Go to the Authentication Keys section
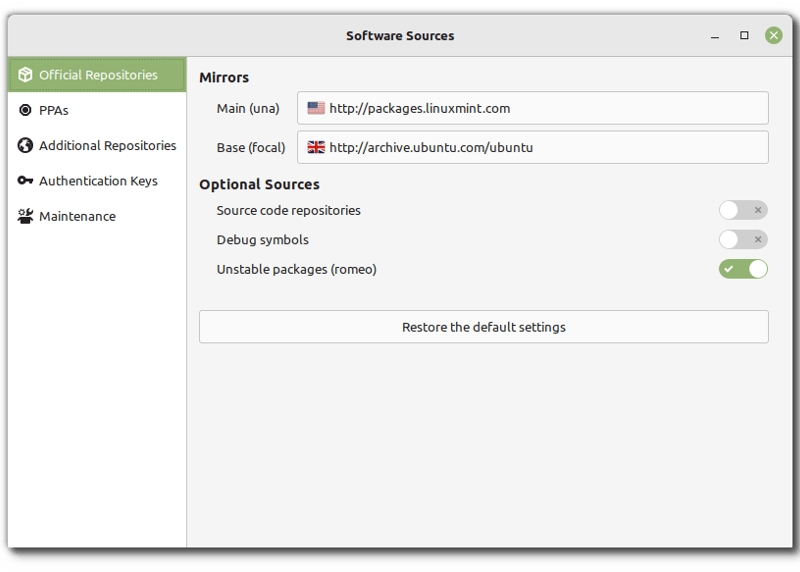The image size is (800, 572). (x=98, y=181)
